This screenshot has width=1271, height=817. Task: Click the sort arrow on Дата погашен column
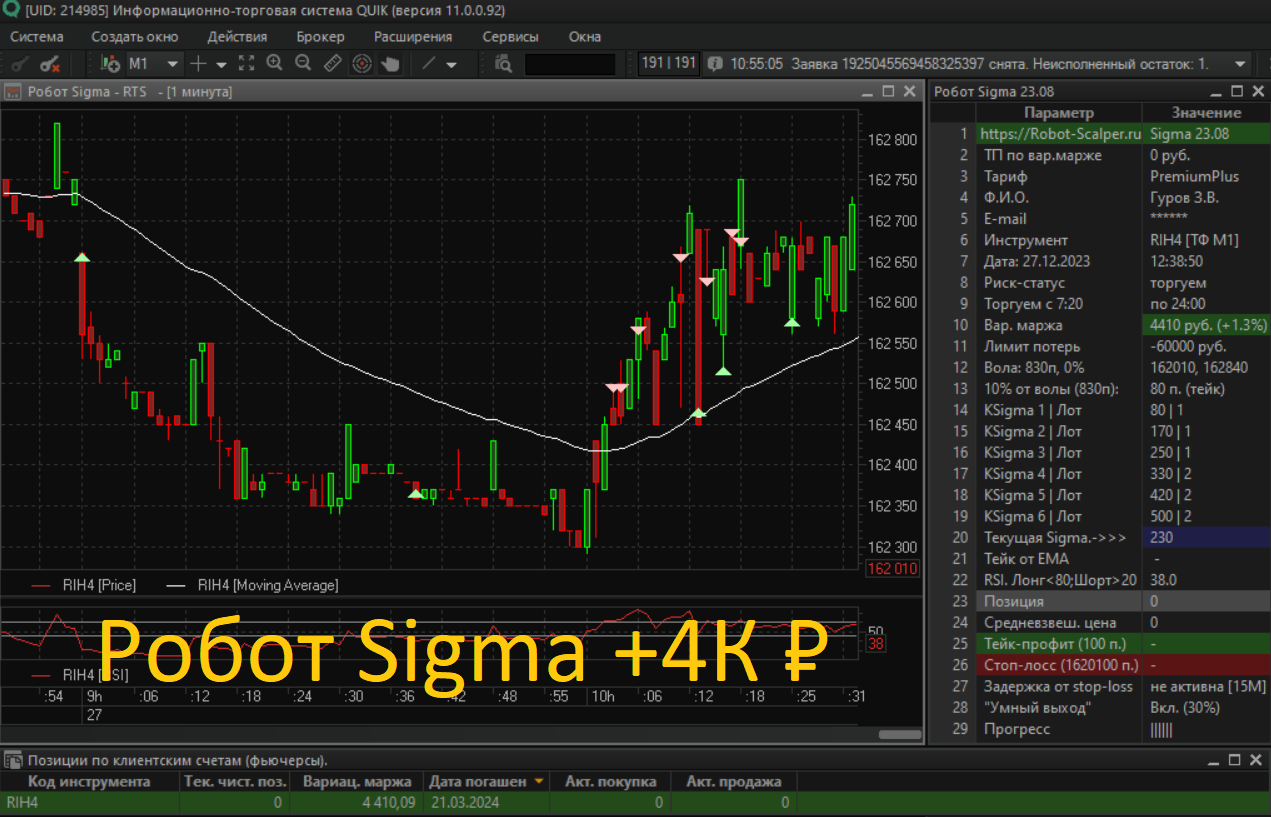[539, 781]
